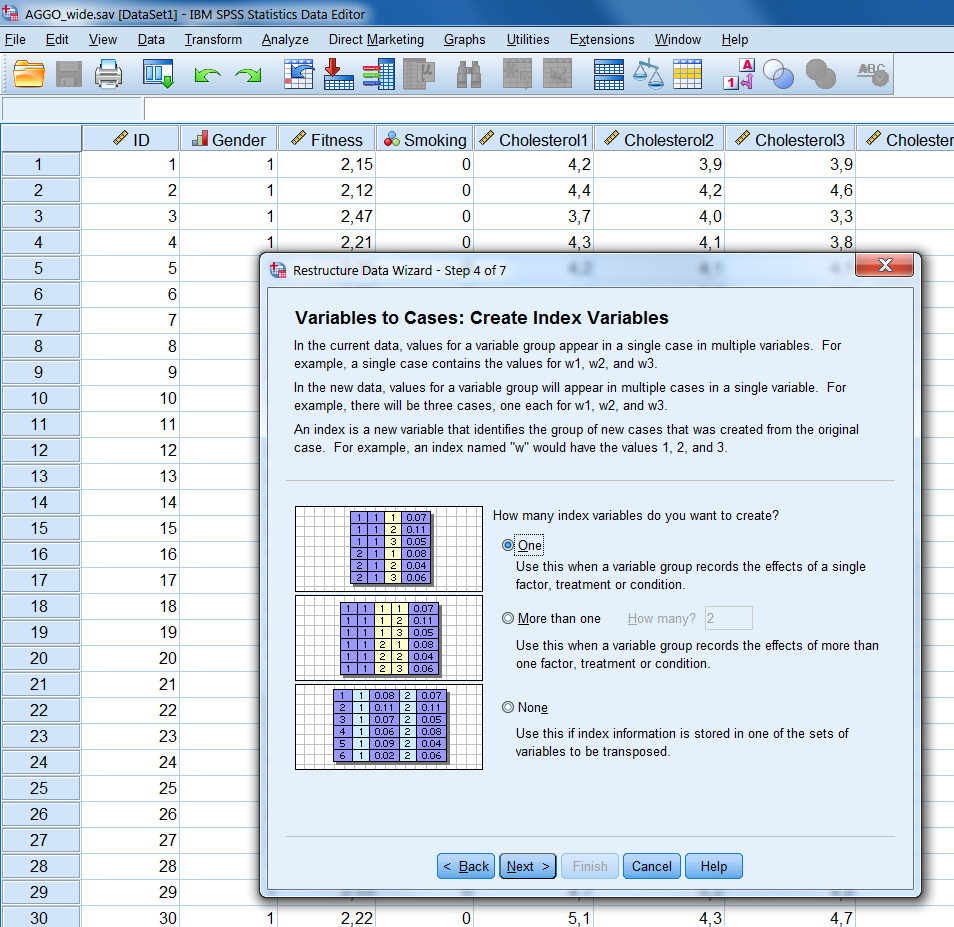Open the Graphs menu
The width and height of the screenshot is (954, 927).
(464, 39)
